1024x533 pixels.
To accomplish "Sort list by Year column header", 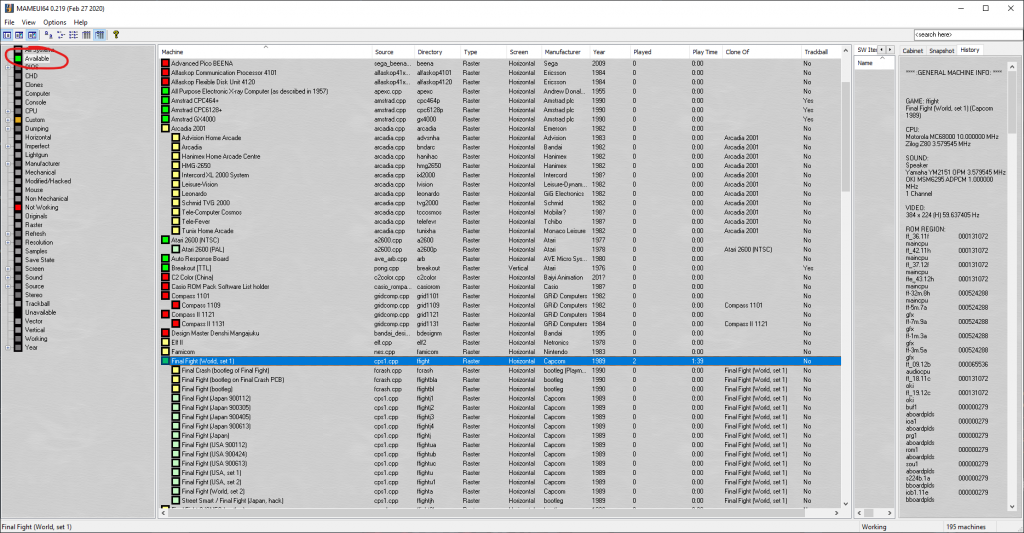I will pyautogui.click(x=598, y=51).
